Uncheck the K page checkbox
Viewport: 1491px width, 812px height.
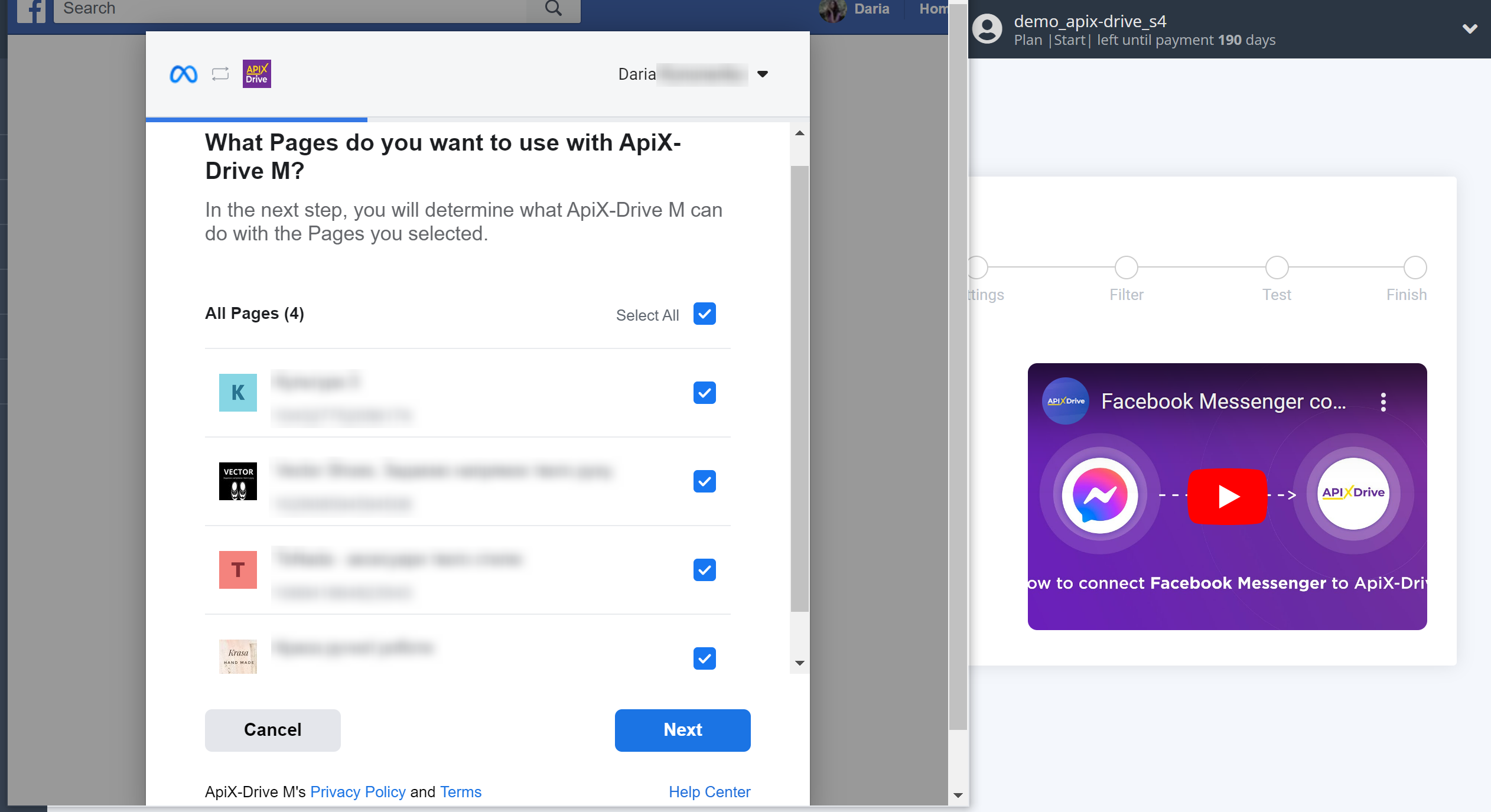(705, 393)
